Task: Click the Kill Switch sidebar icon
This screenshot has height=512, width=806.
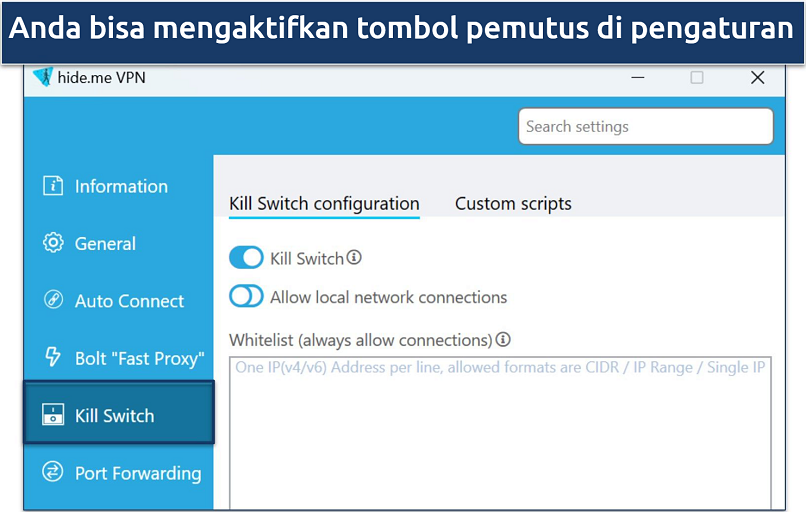Action: click(53, 415)
